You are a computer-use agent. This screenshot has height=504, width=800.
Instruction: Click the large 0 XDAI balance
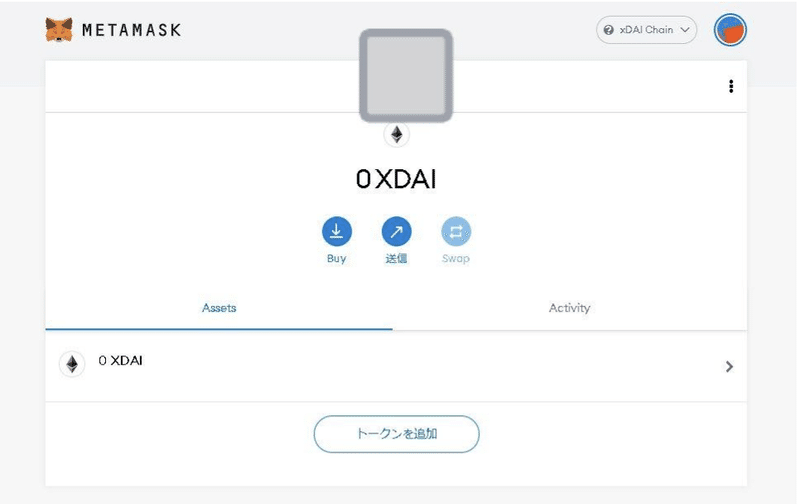pos(397,180)
